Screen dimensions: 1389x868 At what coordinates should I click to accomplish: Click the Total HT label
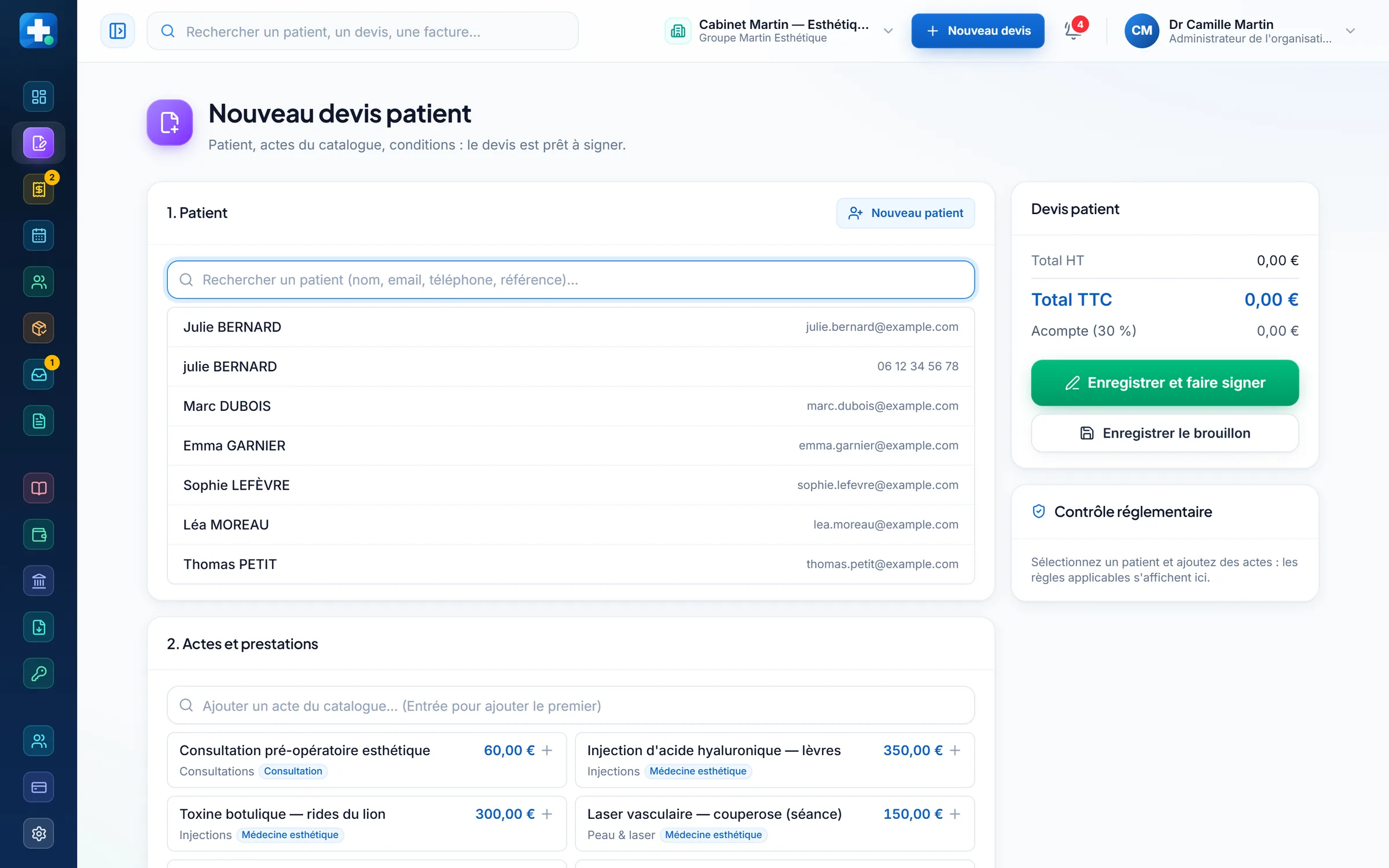pyautogui.click(x=1057, y=261)
